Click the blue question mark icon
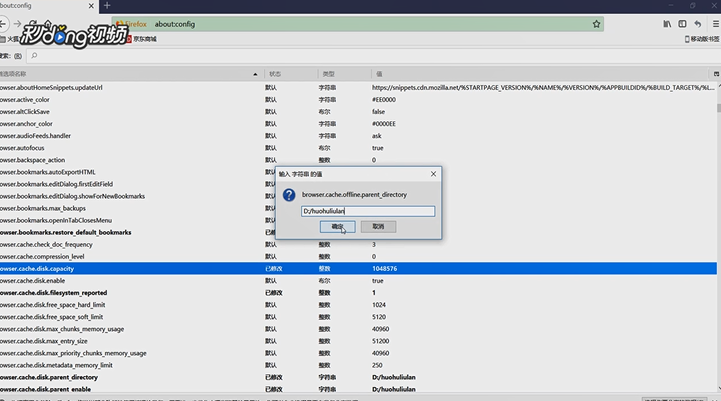The image size is (721, 401). click(x=289, y=195)
